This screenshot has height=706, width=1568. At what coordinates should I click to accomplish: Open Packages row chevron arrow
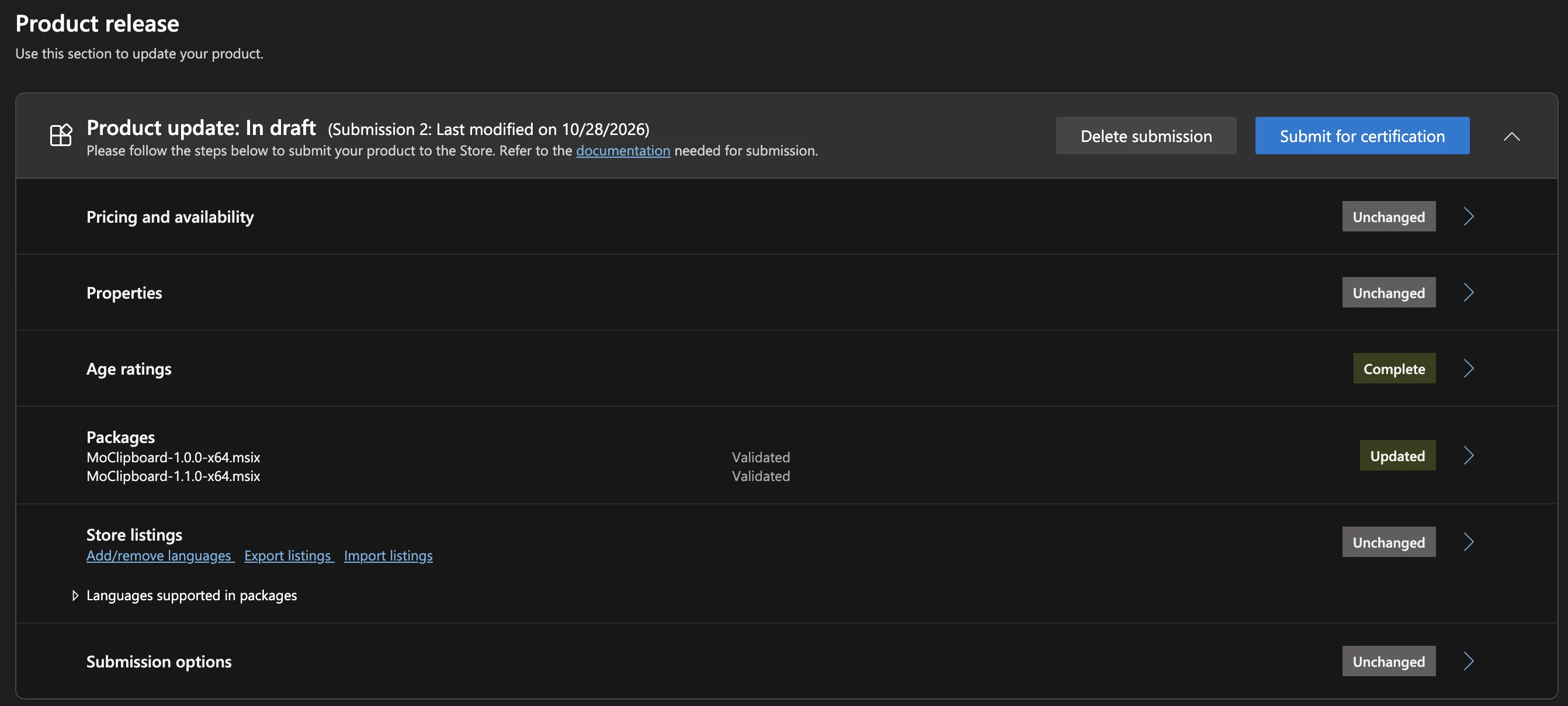(1468, 456)
